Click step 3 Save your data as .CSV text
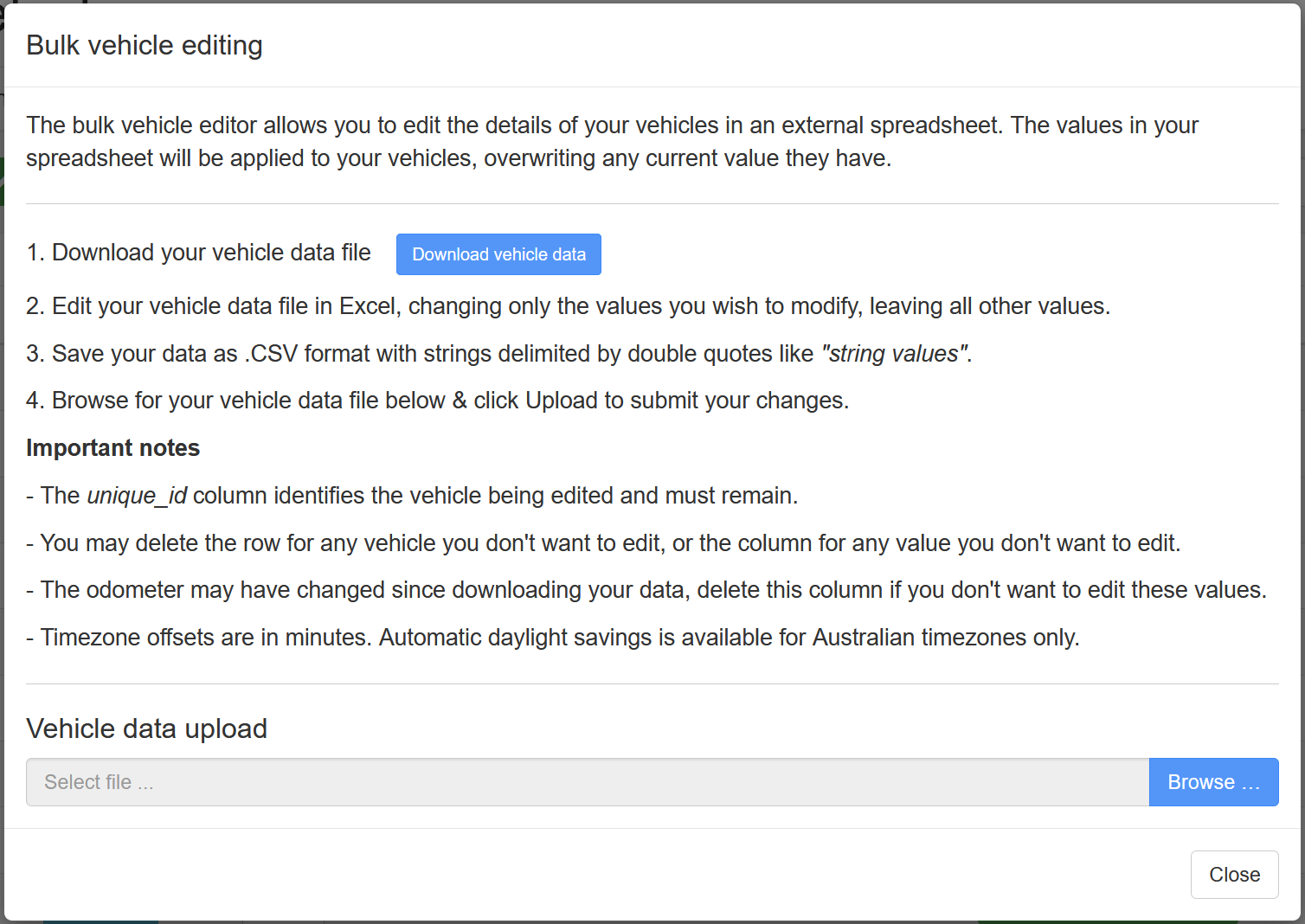 (x=499, y=354)
